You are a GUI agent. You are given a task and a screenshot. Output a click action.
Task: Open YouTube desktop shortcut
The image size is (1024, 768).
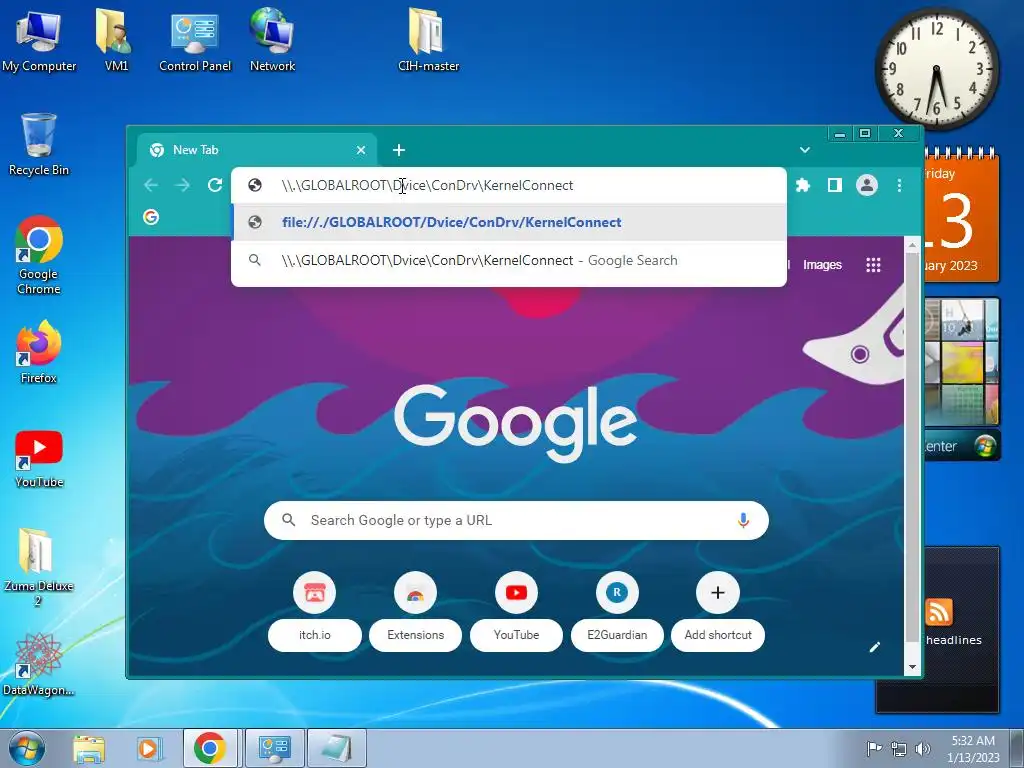pos(39,458)
